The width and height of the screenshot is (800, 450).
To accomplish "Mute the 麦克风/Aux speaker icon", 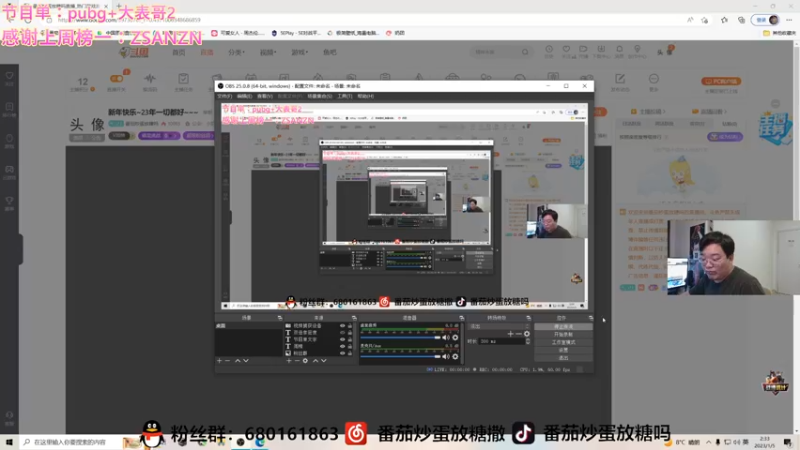I will (x=446, y=357).
